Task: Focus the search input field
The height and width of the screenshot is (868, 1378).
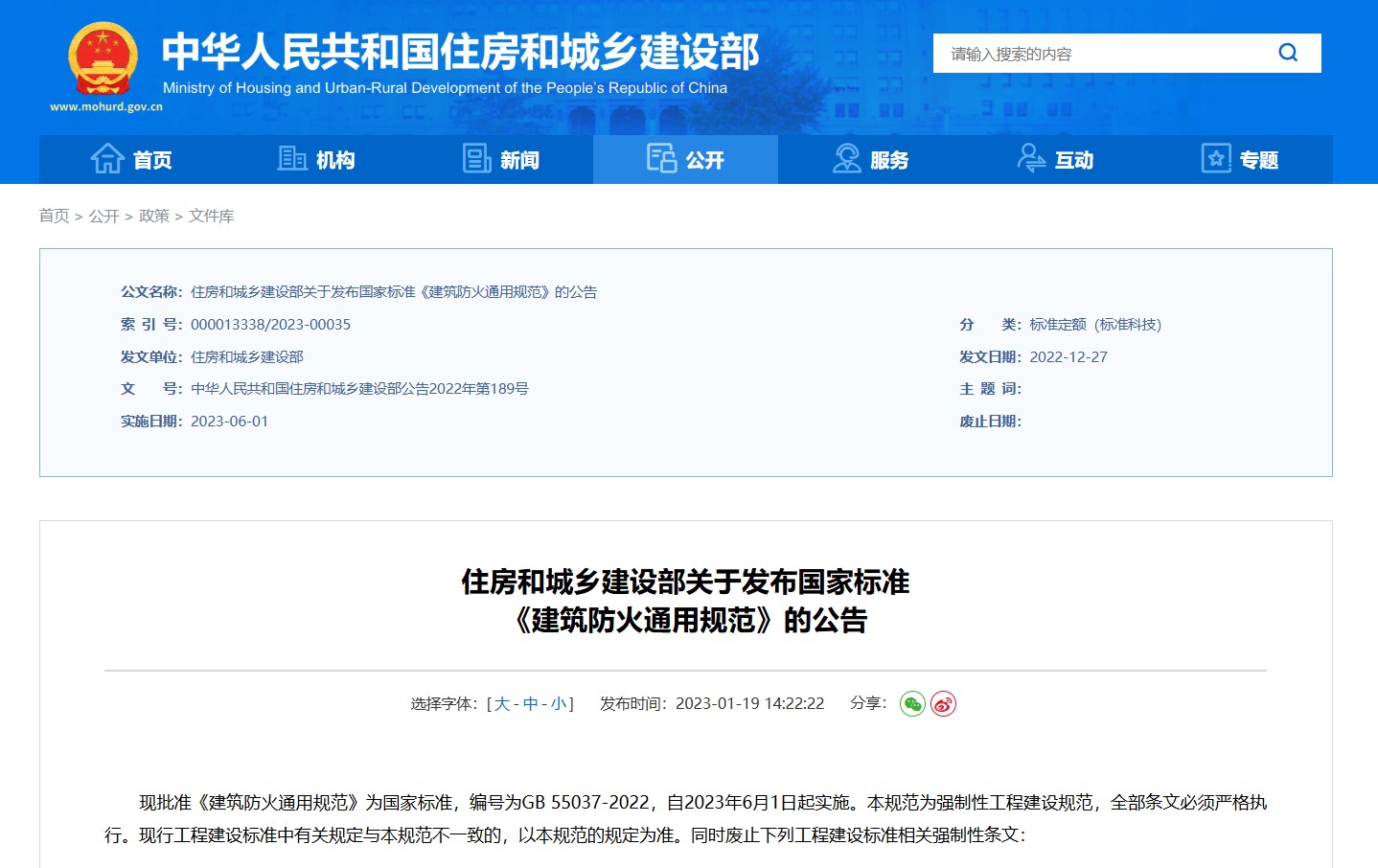Action: pos(1102,54)
